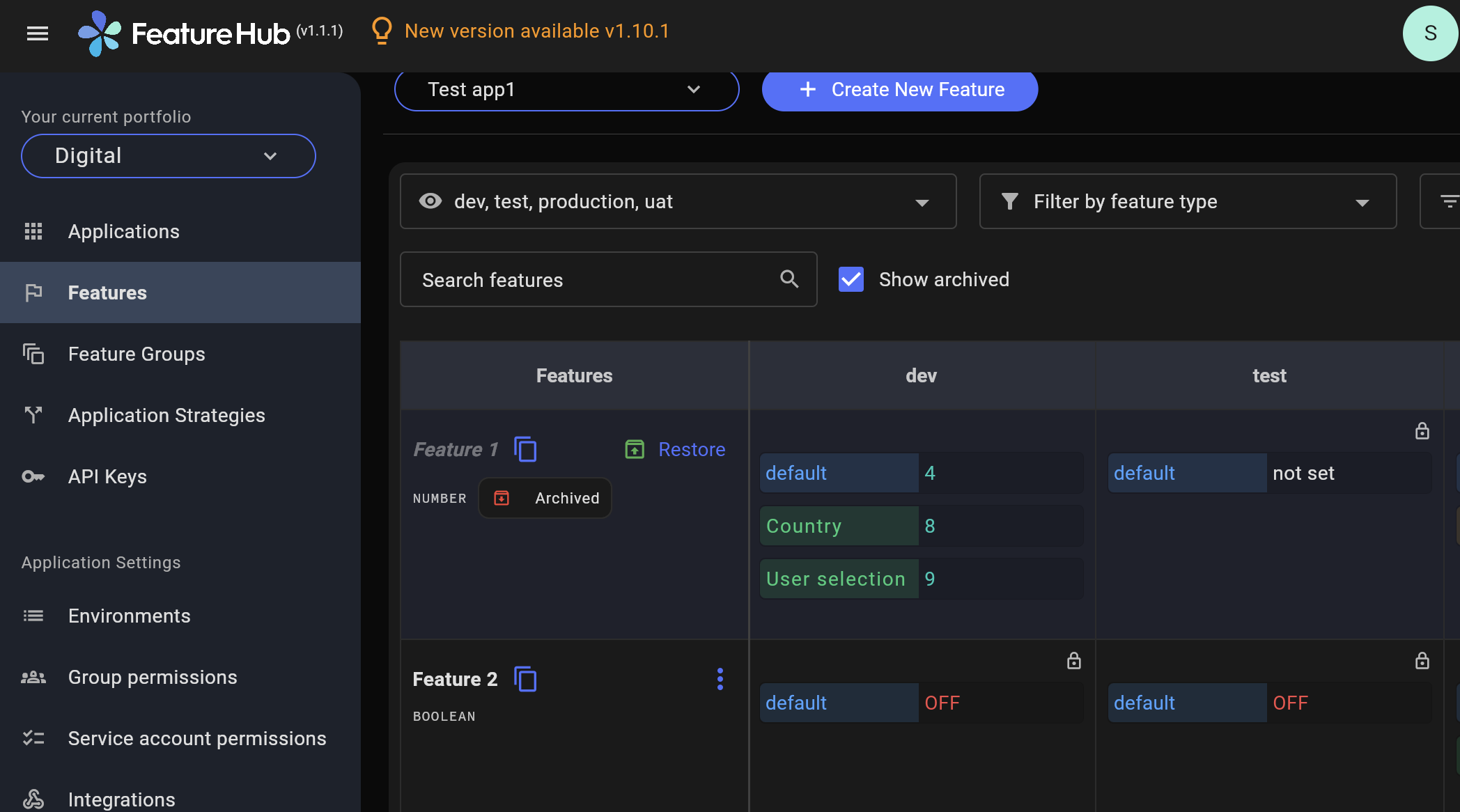Open the Test app1 application dropdown
Screen dimensions: 1460x812
[566, 90]
